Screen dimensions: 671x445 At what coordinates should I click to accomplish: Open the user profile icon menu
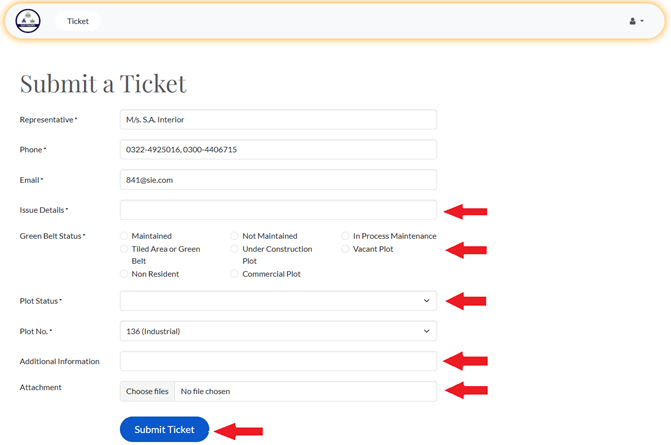[635, 21]
